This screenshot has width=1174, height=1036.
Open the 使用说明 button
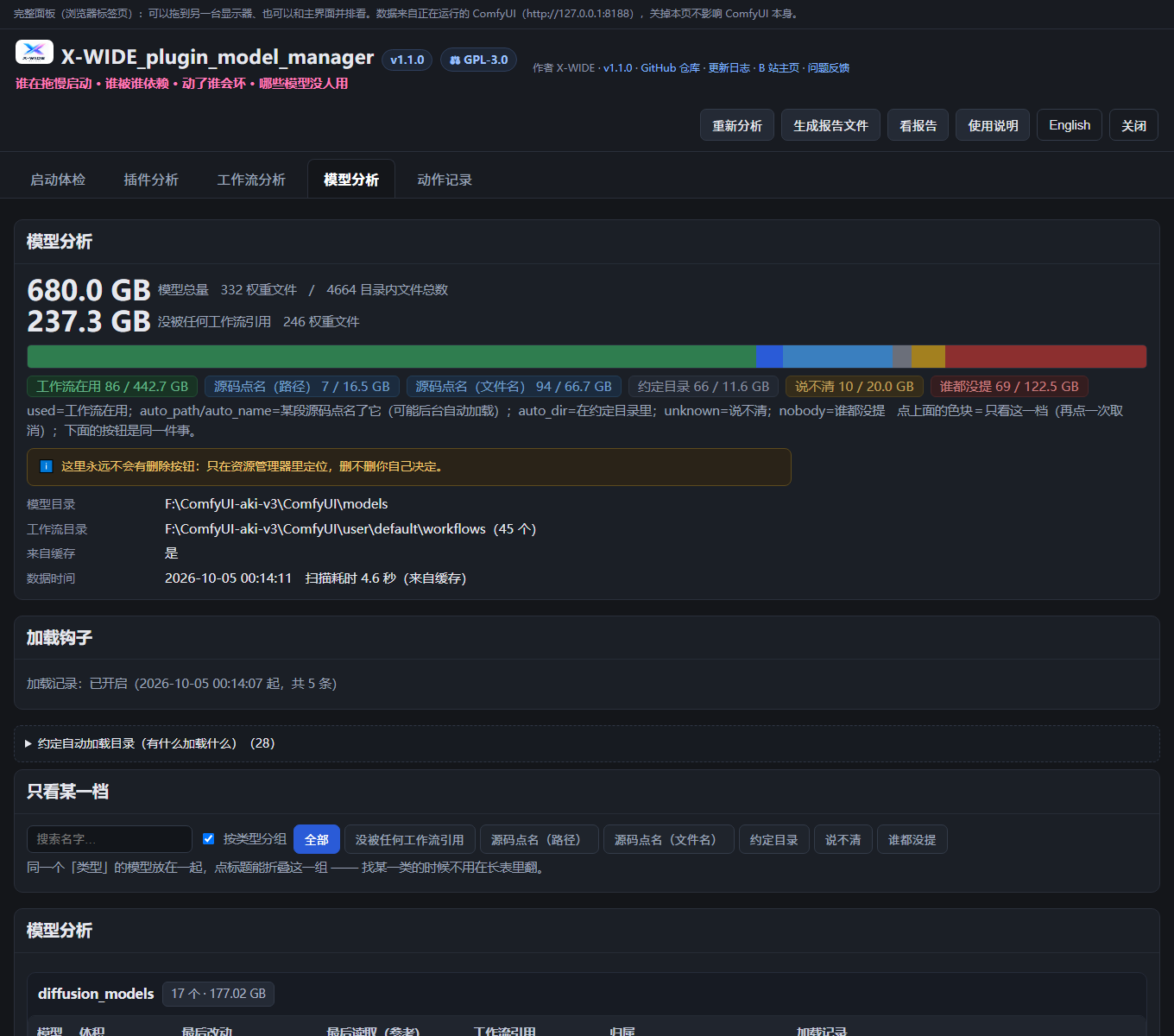point(993,125)
